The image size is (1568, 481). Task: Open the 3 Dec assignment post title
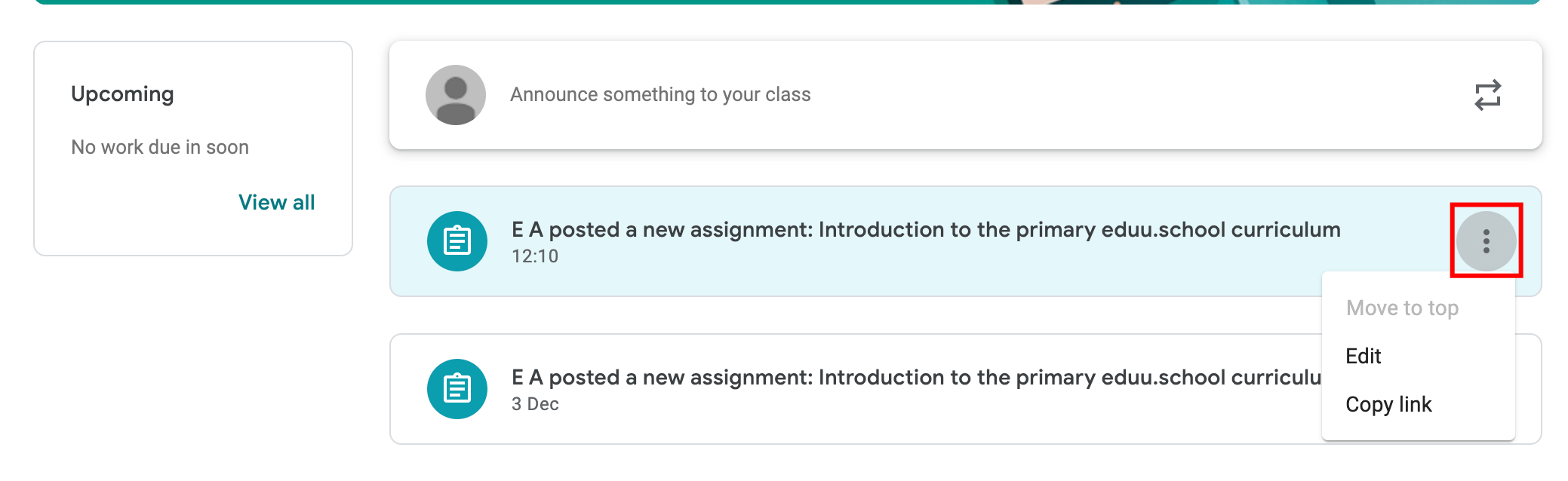pyautogui.click(x=915, y=377)
